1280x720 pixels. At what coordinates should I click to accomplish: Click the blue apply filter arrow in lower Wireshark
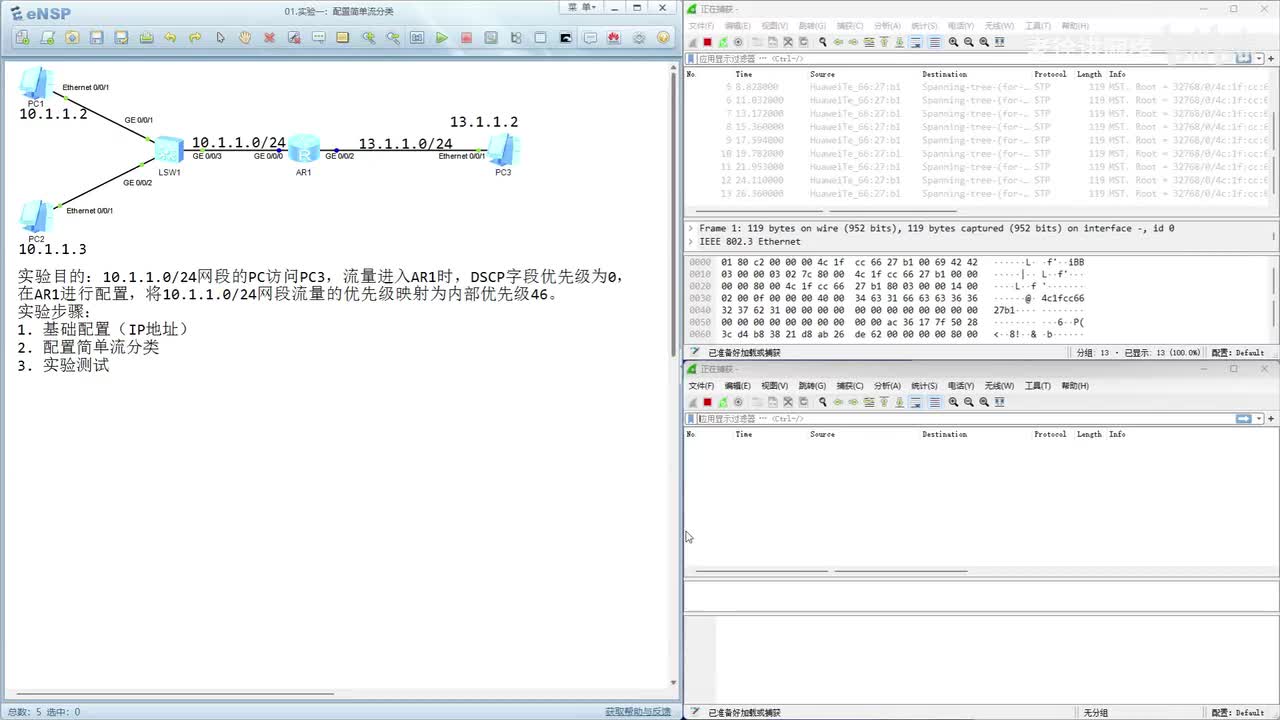[x=1243, y=418]
